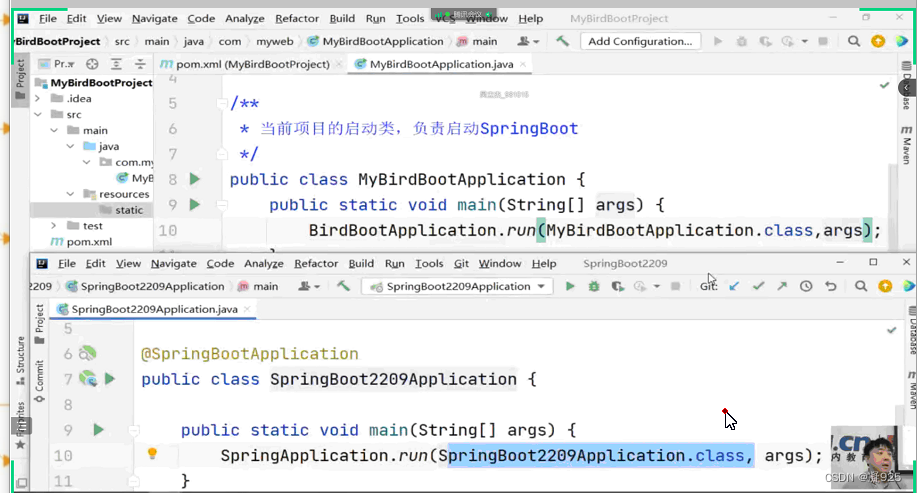
Task: Close the MyBirdBootApplication.java tab
Action: 523,64
